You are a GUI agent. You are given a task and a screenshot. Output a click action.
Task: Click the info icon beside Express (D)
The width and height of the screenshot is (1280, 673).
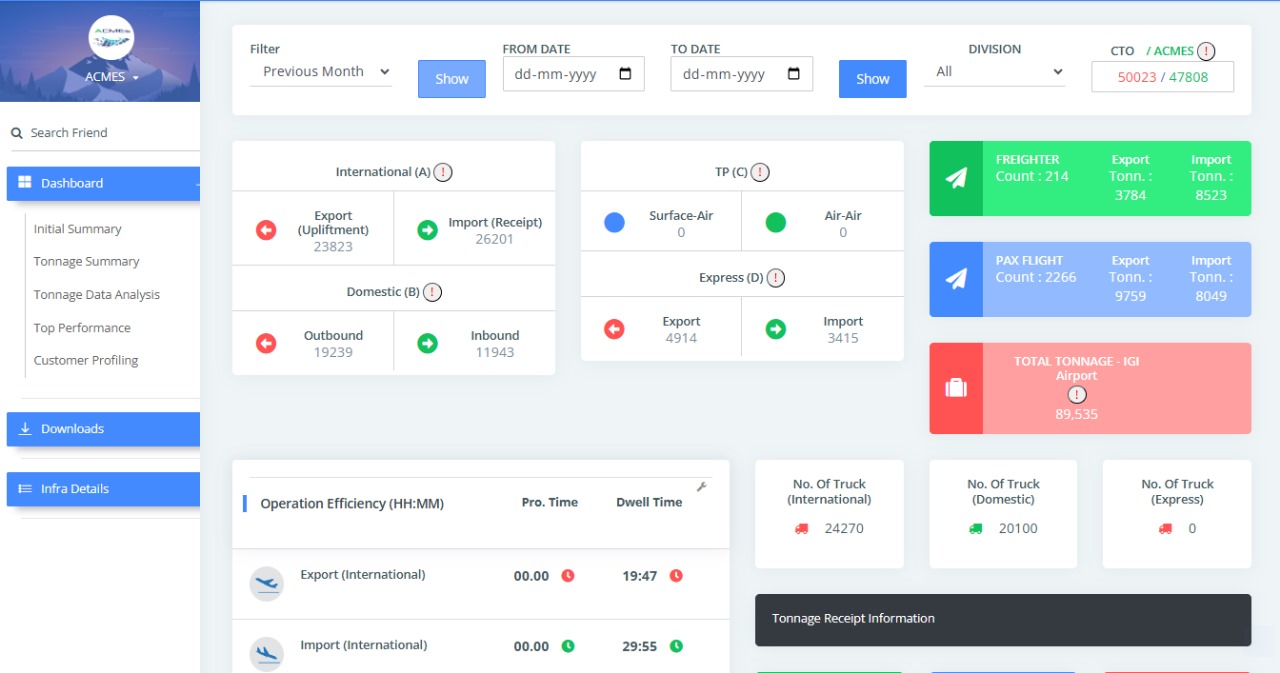coord(775,278)
